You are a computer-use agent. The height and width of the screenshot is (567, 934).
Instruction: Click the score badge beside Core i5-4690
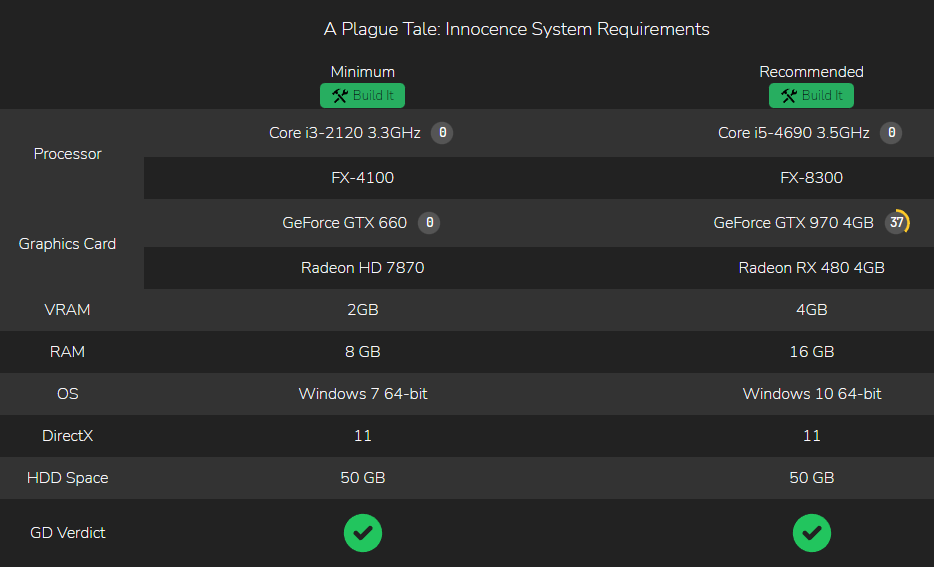click(891, 133)
